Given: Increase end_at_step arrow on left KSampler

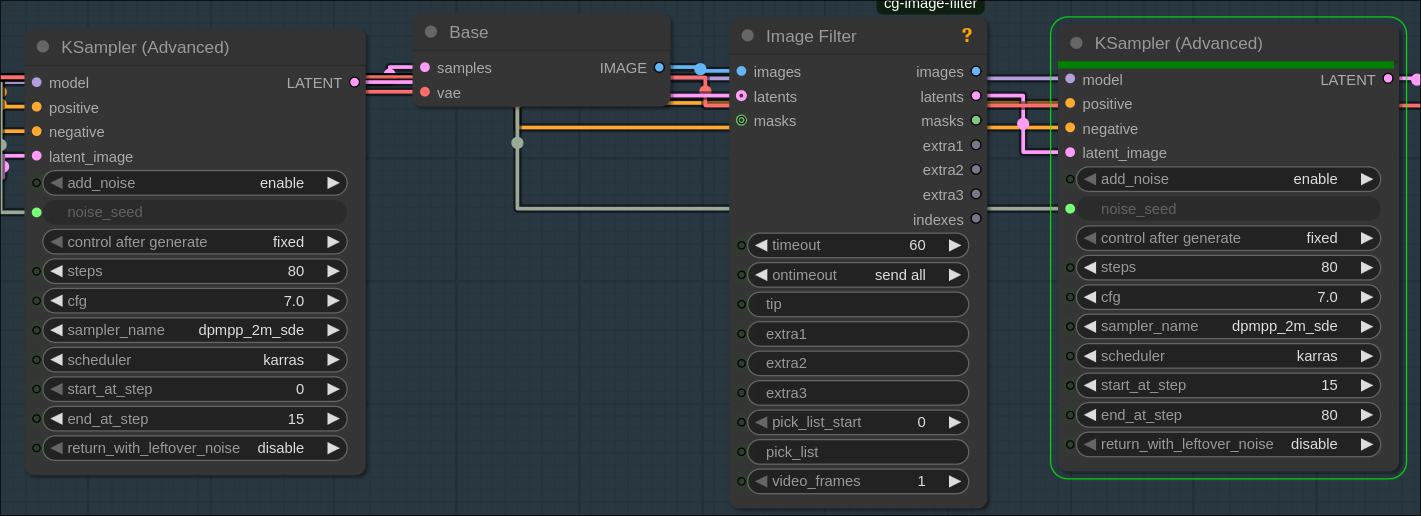Looking at the screenshot, I should click(333, 419).
